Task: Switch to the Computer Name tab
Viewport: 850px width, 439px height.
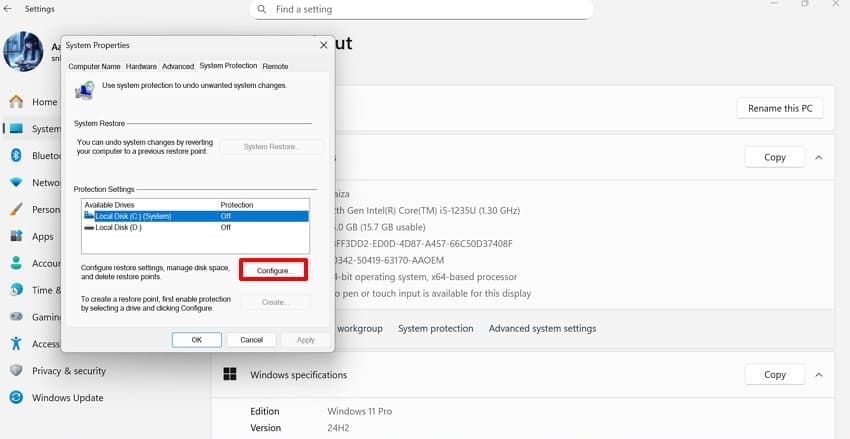Action: [x=94, y=66]
